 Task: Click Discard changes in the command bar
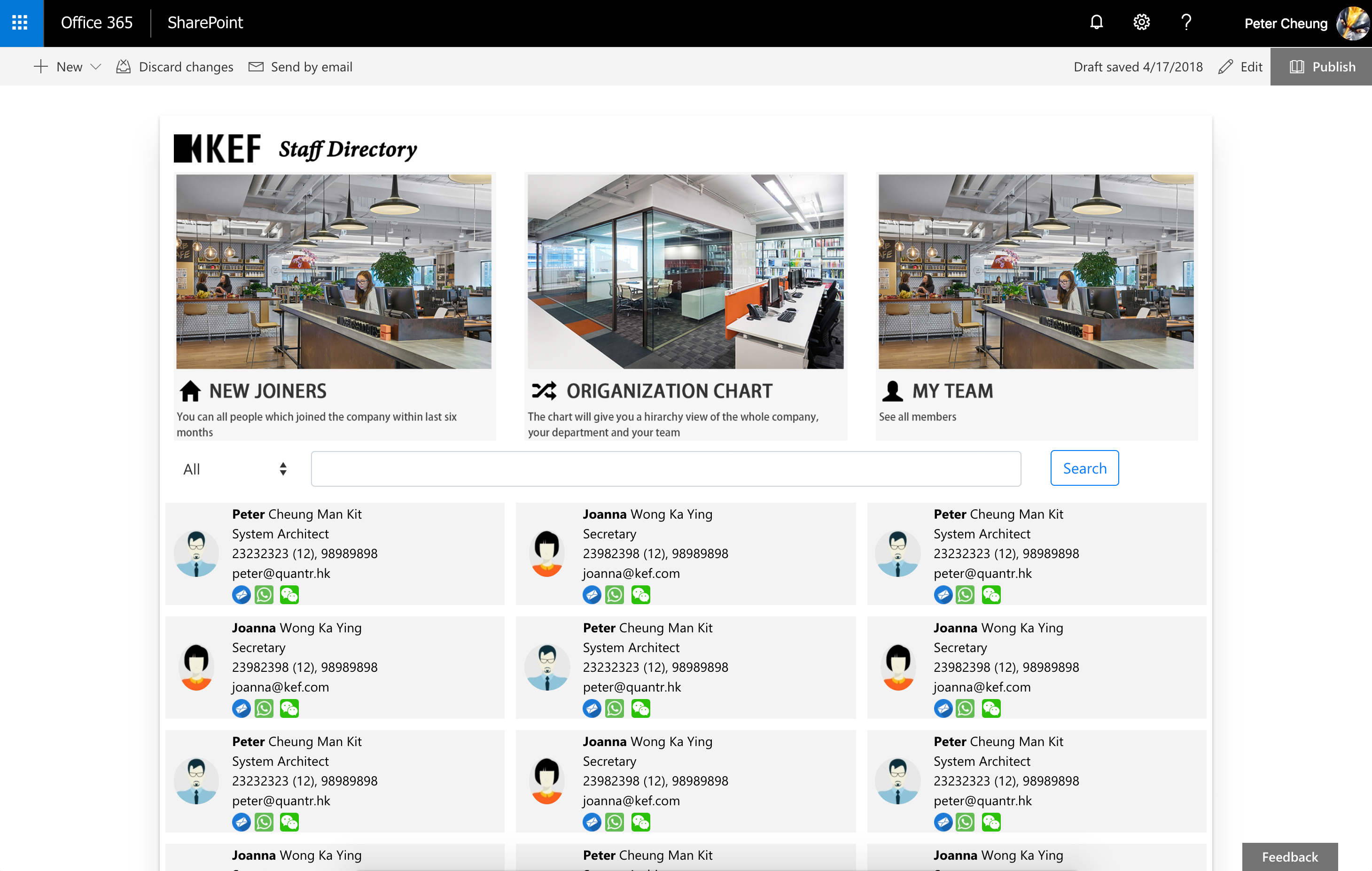(175, 67)
